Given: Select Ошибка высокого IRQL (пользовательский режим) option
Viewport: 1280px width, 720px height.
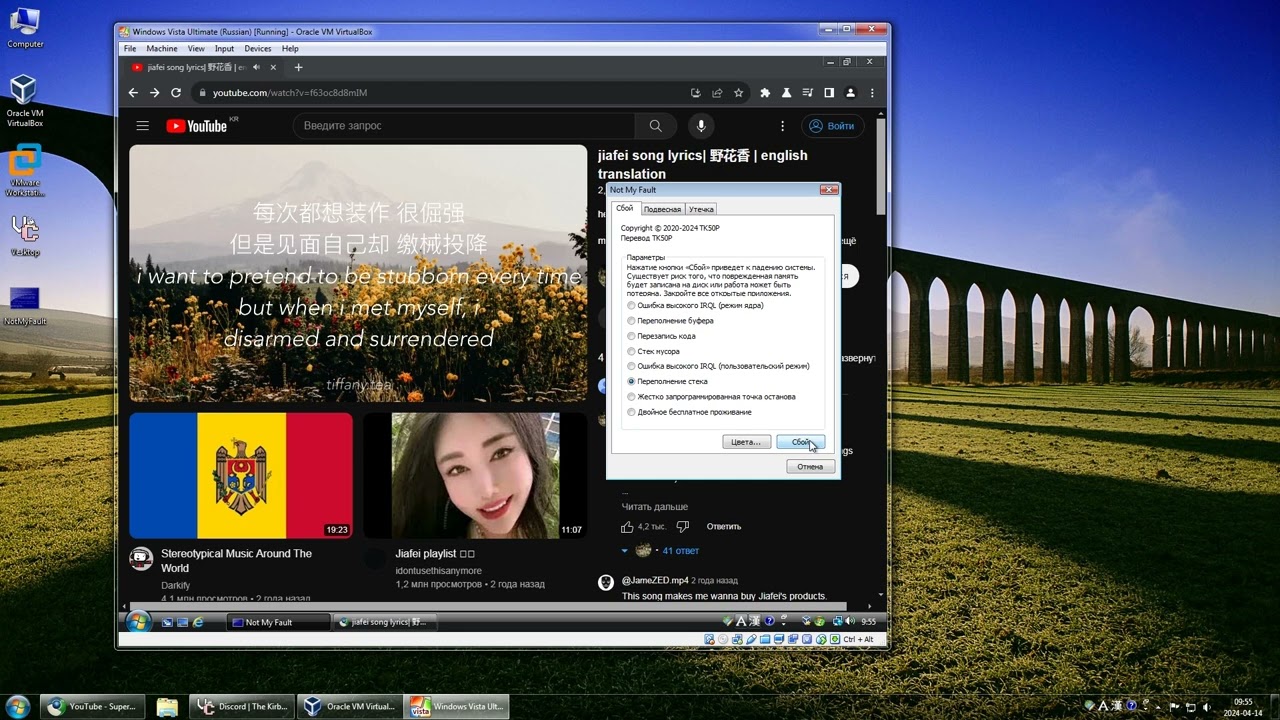Looking at the screenshot, I should pos(718,366).
